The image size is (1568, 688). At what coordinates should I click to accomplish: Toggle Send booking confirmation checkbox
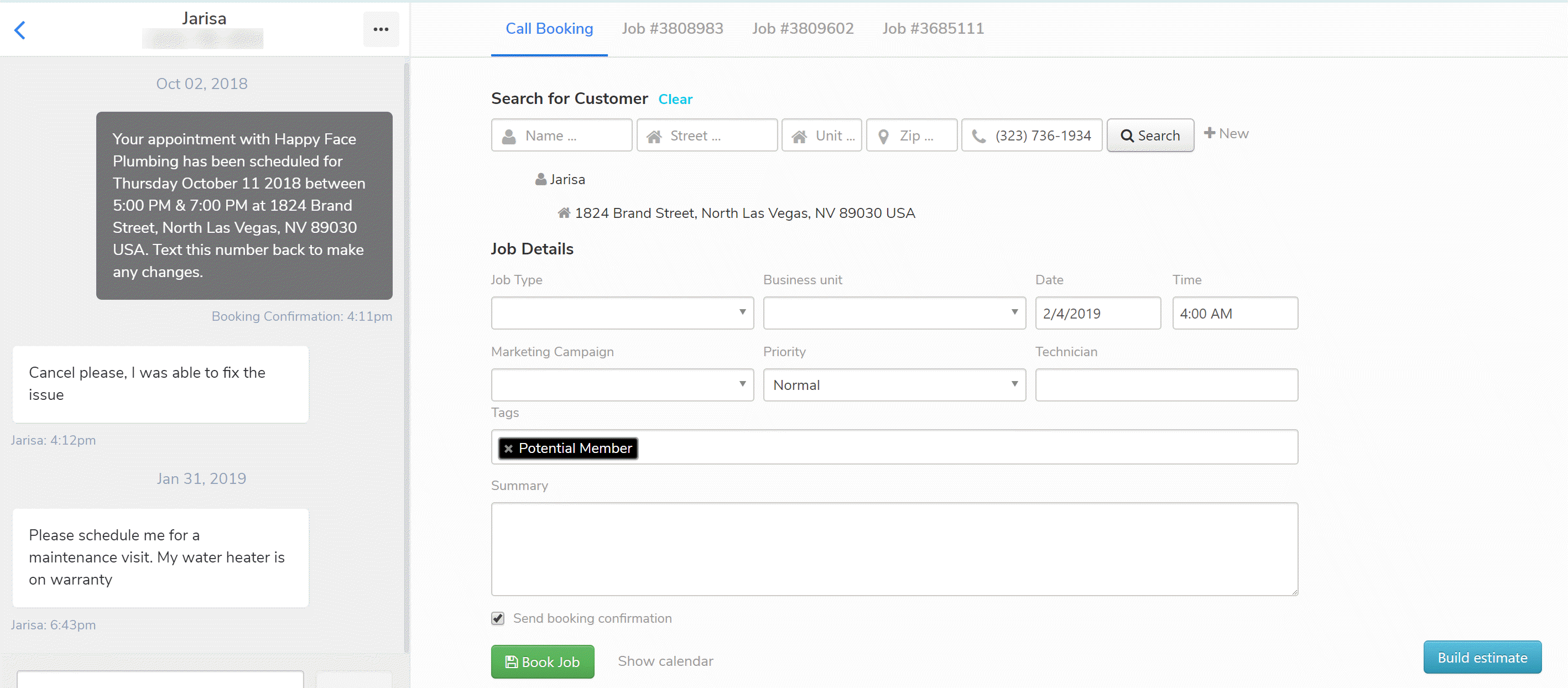click(498, 618)
